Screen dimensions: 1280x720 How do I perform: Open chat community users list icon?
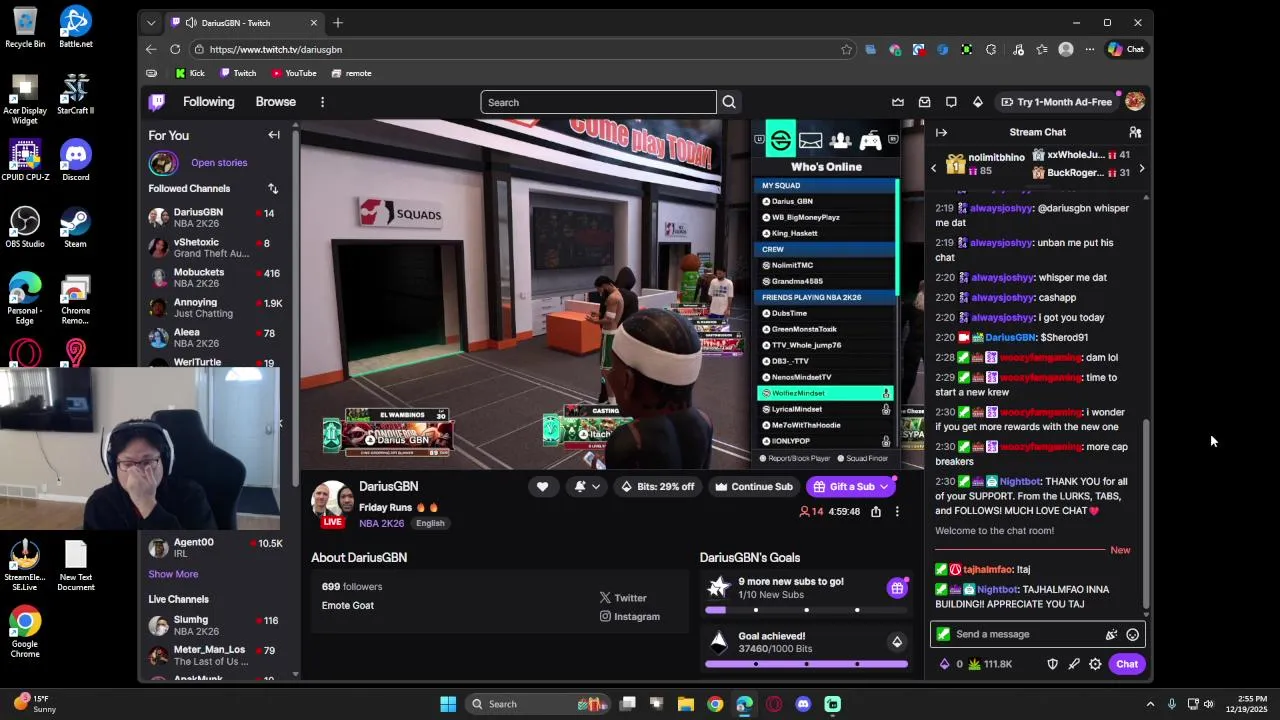1135,132
